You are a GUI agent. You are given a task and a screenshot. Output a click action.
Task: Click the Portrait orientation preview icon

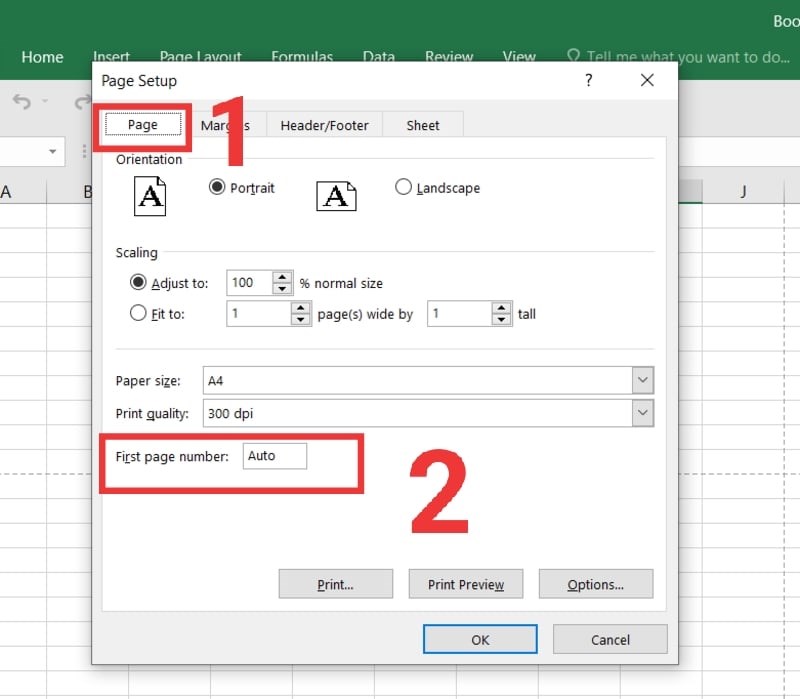[149, 196]
